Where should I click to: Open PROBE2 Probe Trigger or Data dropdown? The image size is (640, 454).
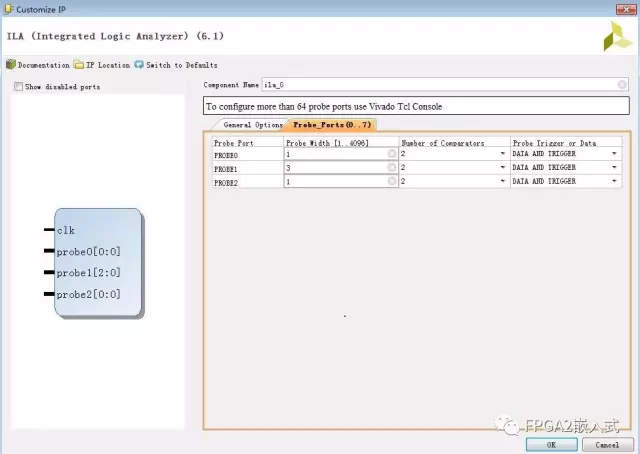click(x=614, y=181)
